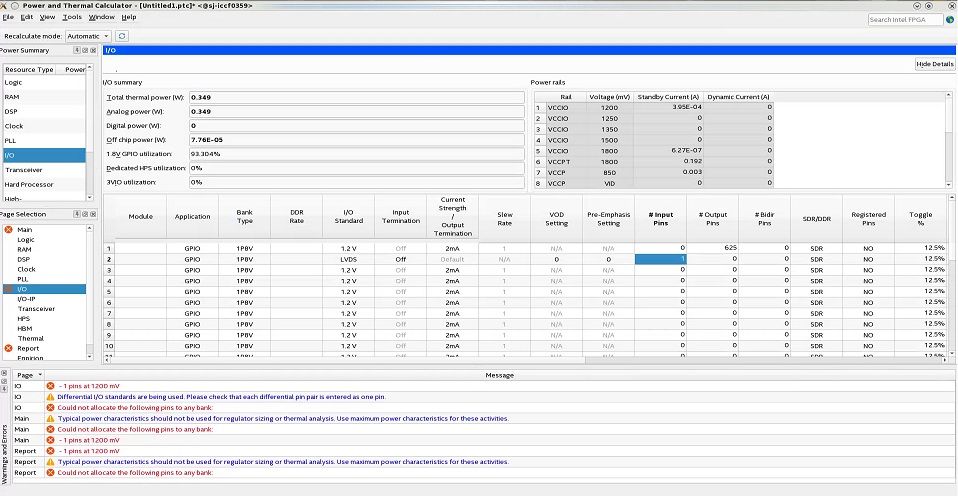958x496 pixels.
Task: Close the Page Selection panel
Action: [x=93, y=214]
